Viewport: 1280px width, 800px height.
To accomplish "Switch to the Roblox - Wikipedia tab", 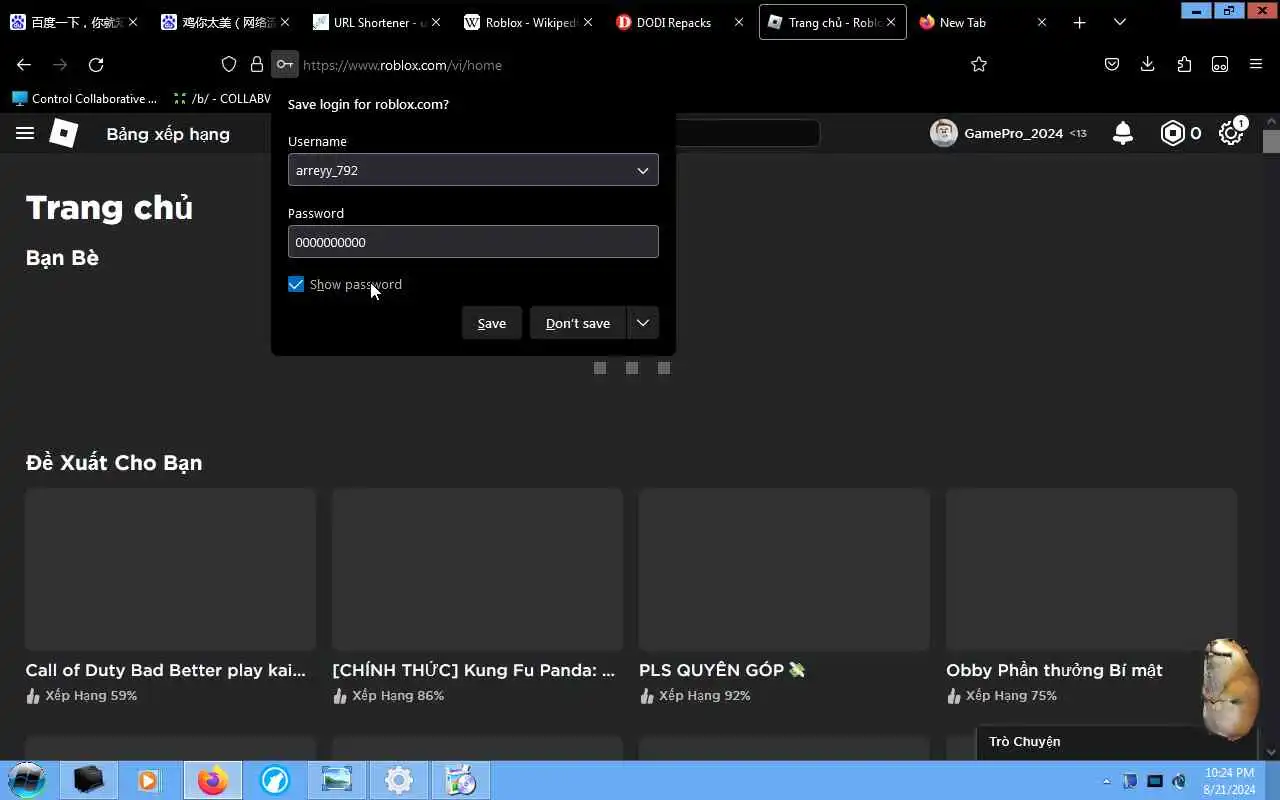I will pos(530,22).
